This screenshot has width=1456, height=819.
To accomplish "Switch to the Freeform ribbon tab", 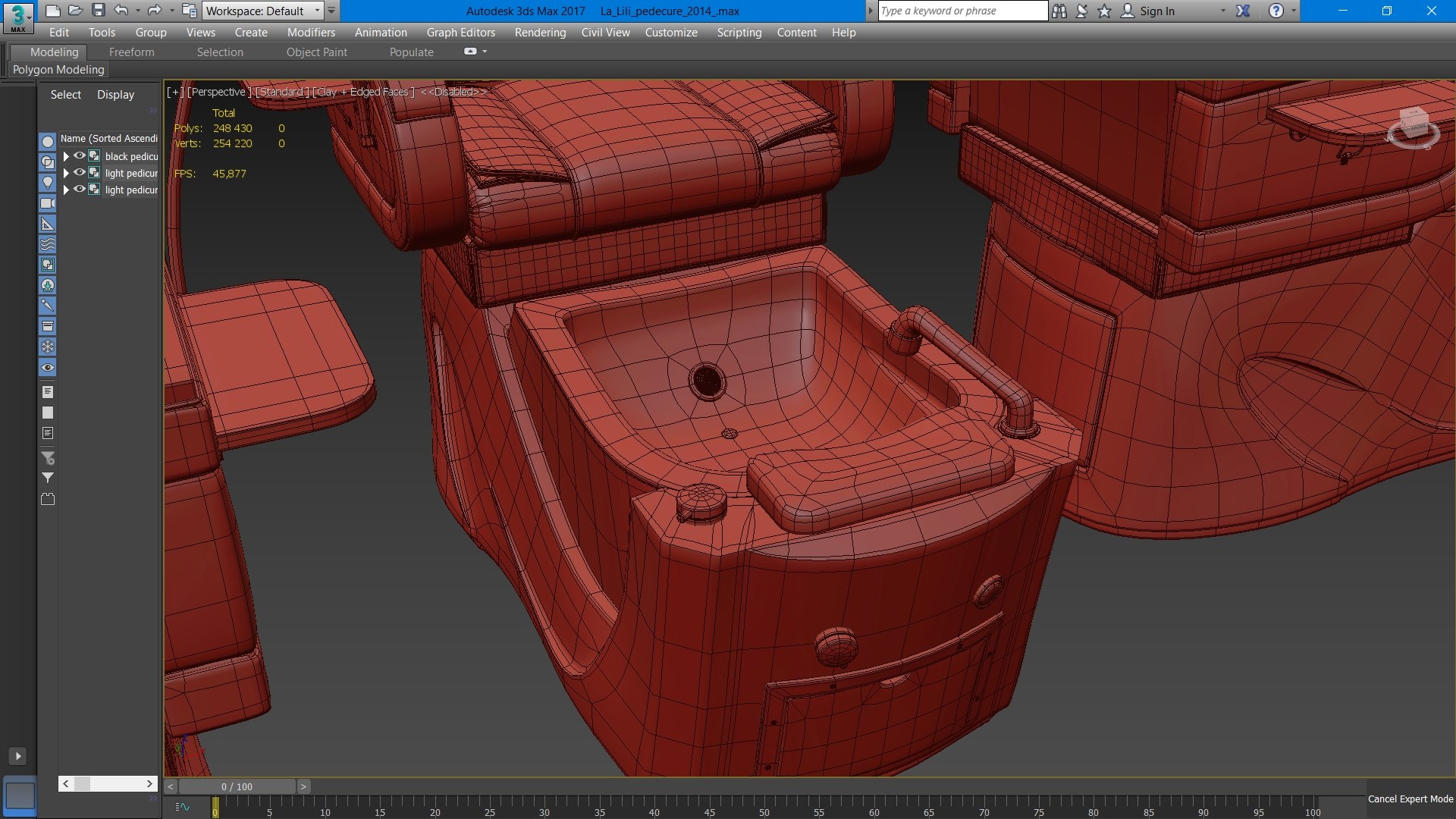I will (131, 52).
